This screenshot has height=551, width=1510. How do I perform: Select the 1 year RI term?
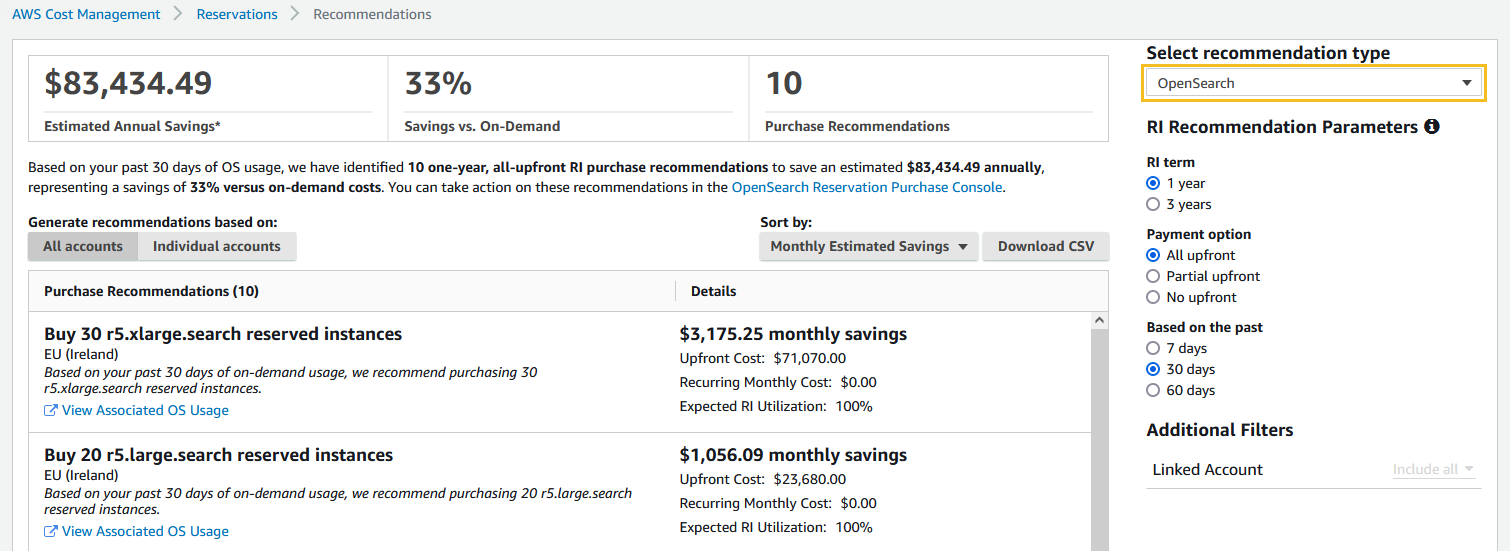point(1153,183)
